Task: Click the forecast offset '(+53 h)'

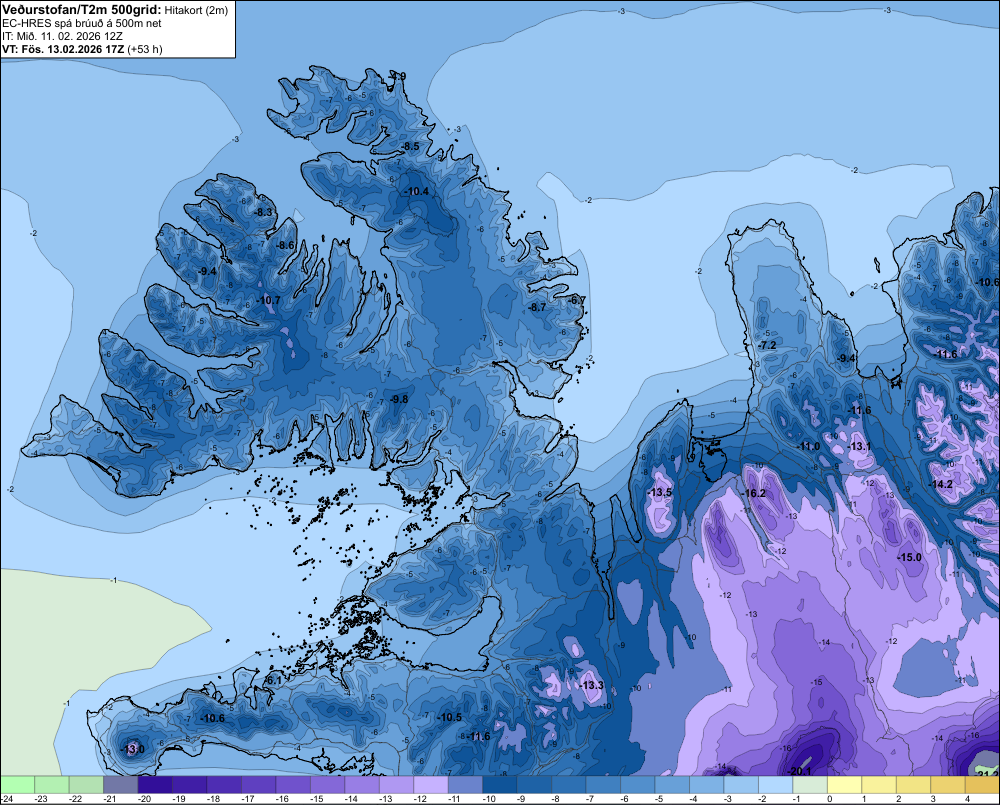Action: pos(145,49)
